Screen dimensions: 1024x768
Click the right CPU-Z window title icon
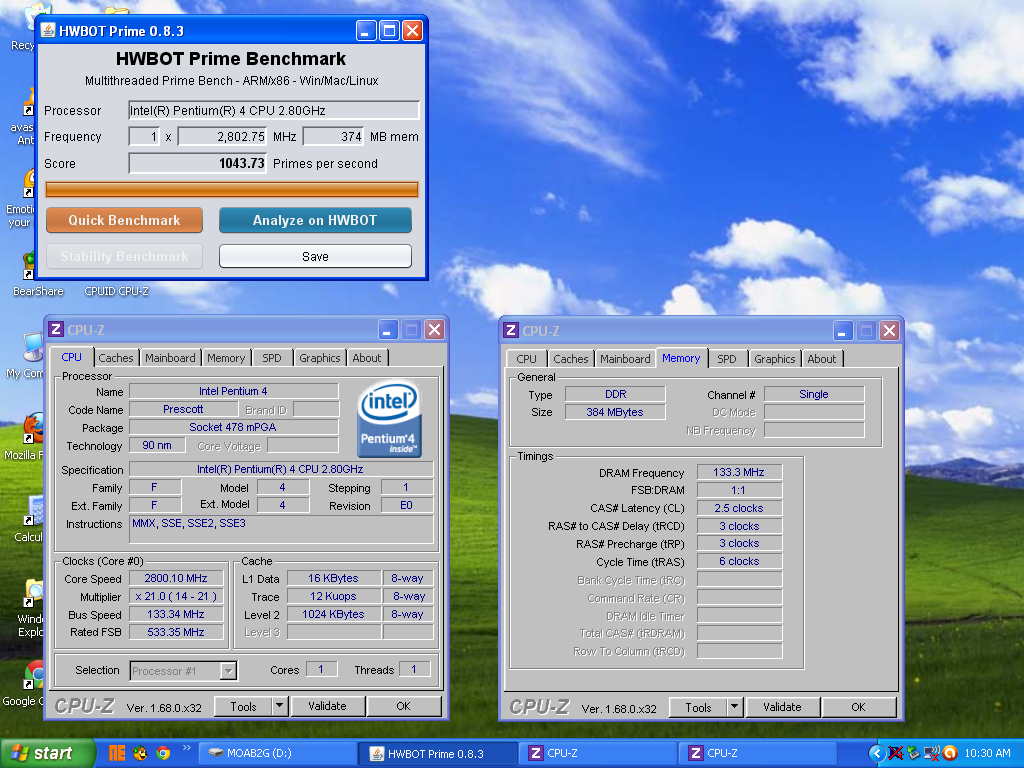pyautogui.click(x=511, y=330)
